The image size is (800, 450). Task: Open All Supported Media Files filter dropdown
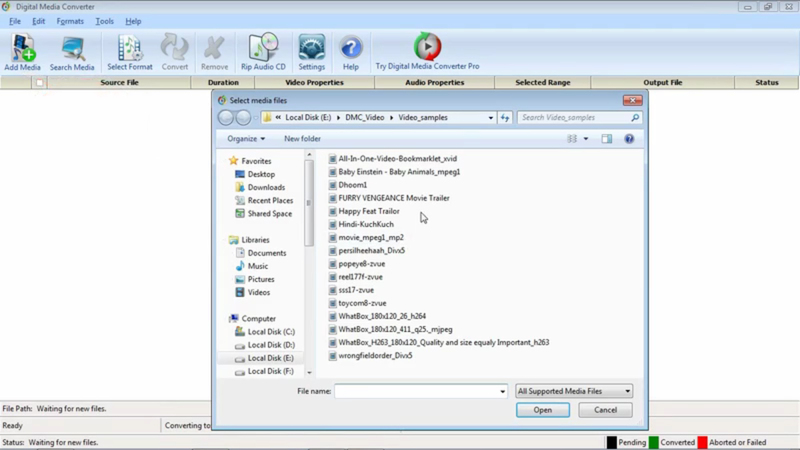(x=574, y=391)
